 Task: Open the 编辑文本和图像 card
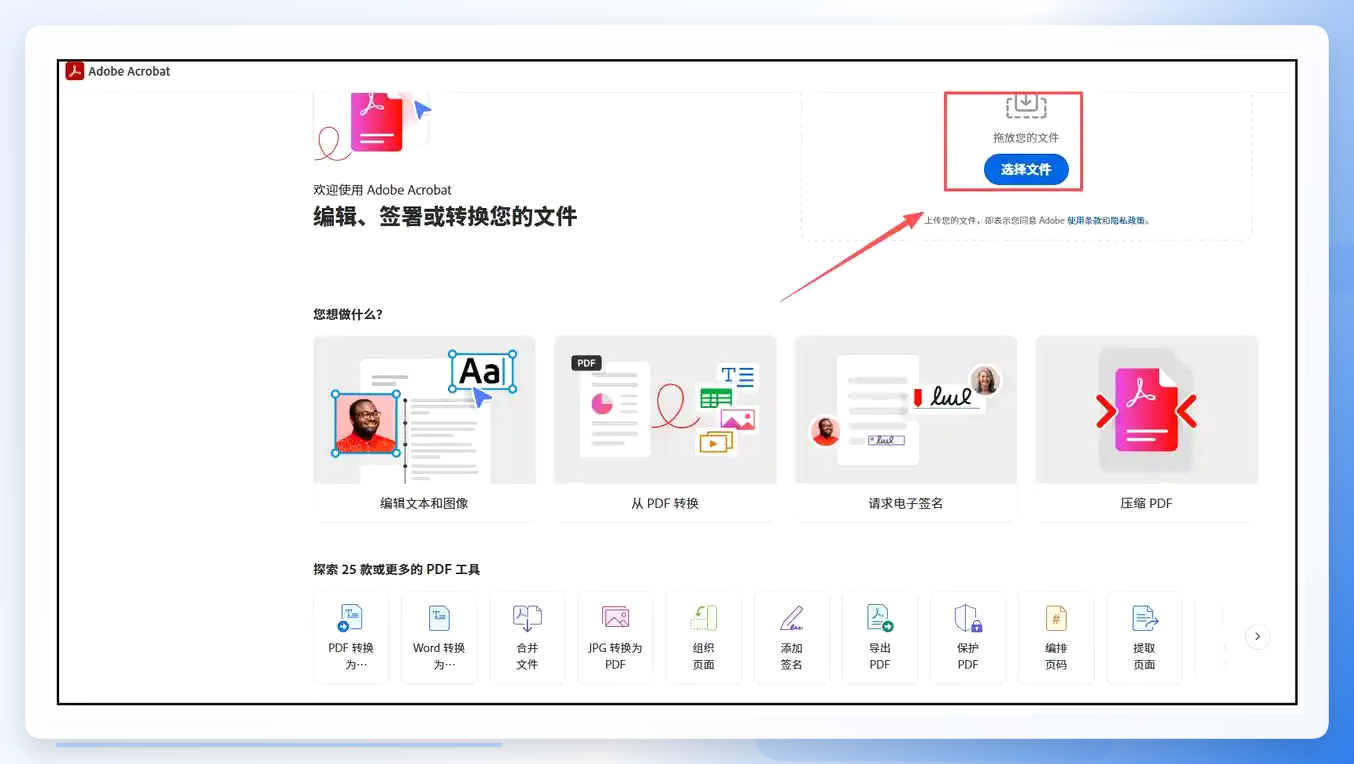click(424, 428)
